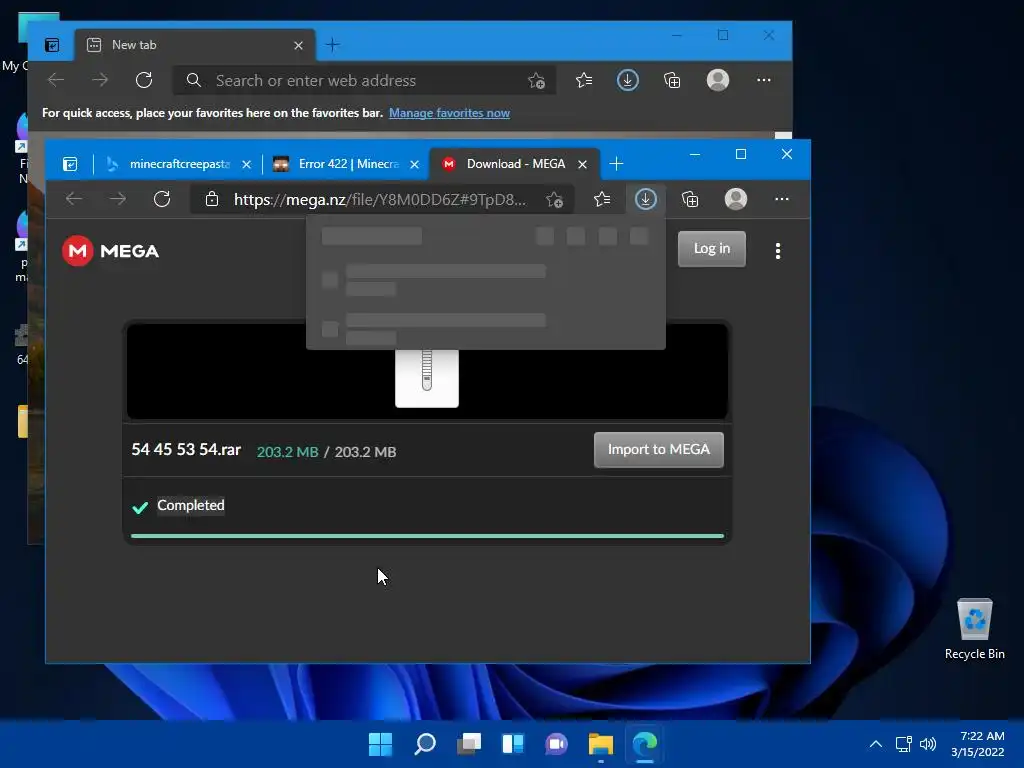
Task: Add new tab in background window
Action: pyautogui.click(x=332, y=45)
